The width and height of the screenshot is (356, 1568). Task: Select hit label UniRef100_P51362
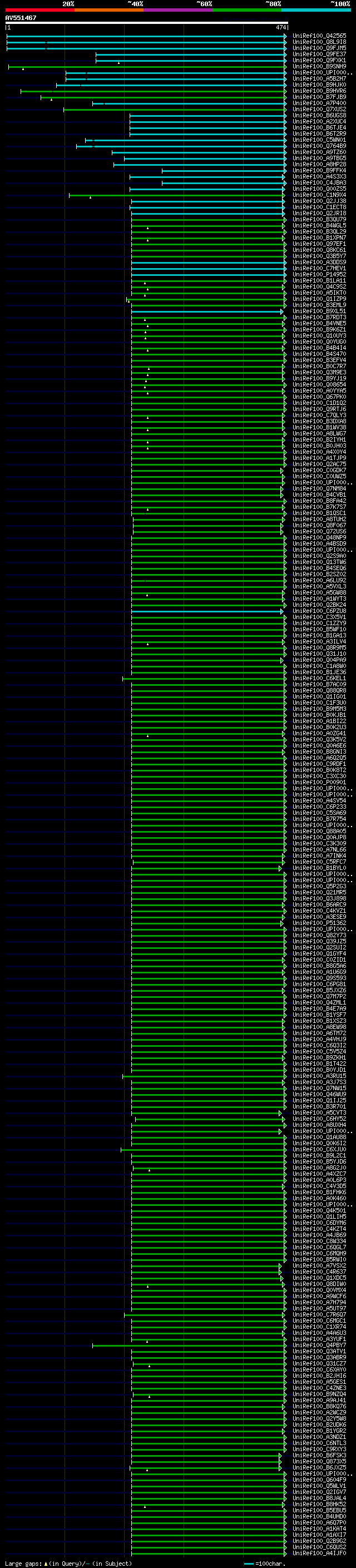(x=319, y=923)
